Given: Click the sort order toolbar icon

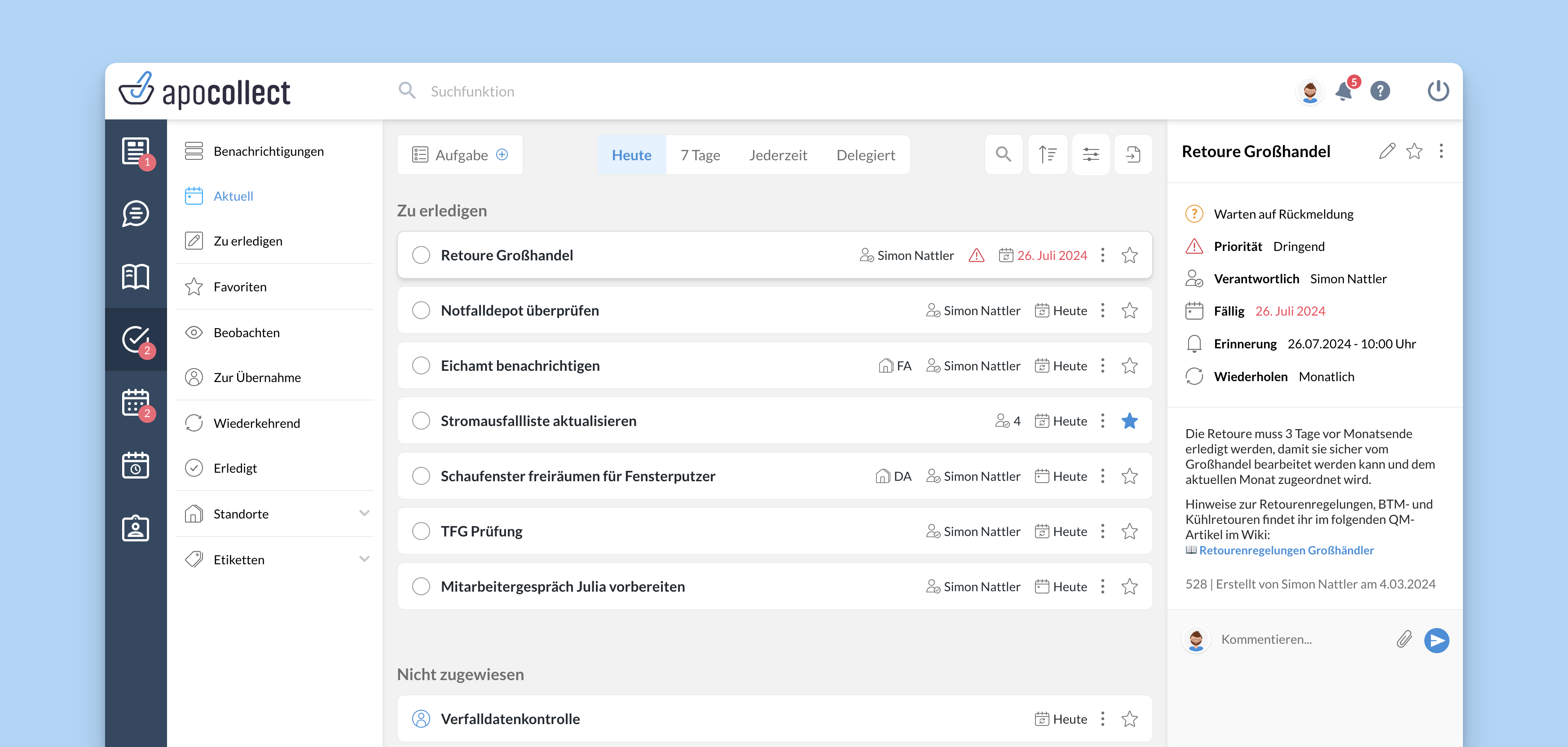Looking at the screenshot, I should tap(1047, 154).
